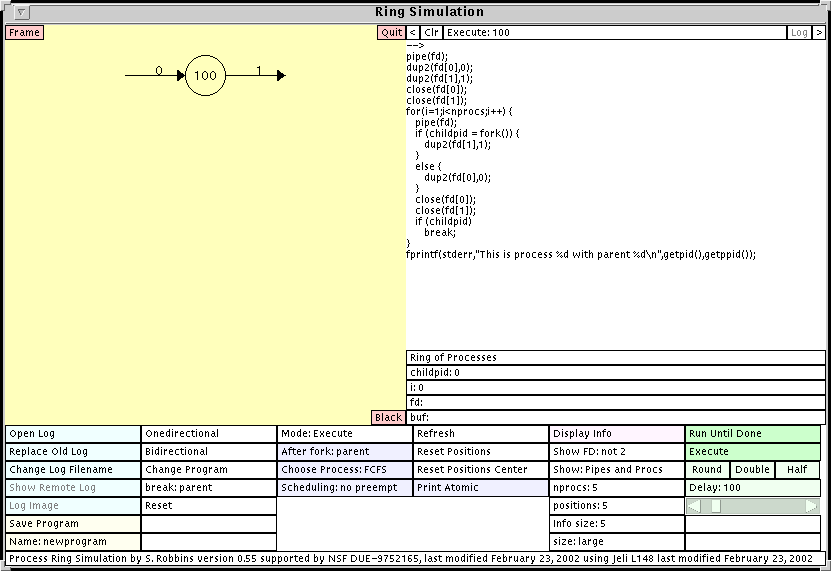Click Reset Positions Center

(x=481, y=470)
